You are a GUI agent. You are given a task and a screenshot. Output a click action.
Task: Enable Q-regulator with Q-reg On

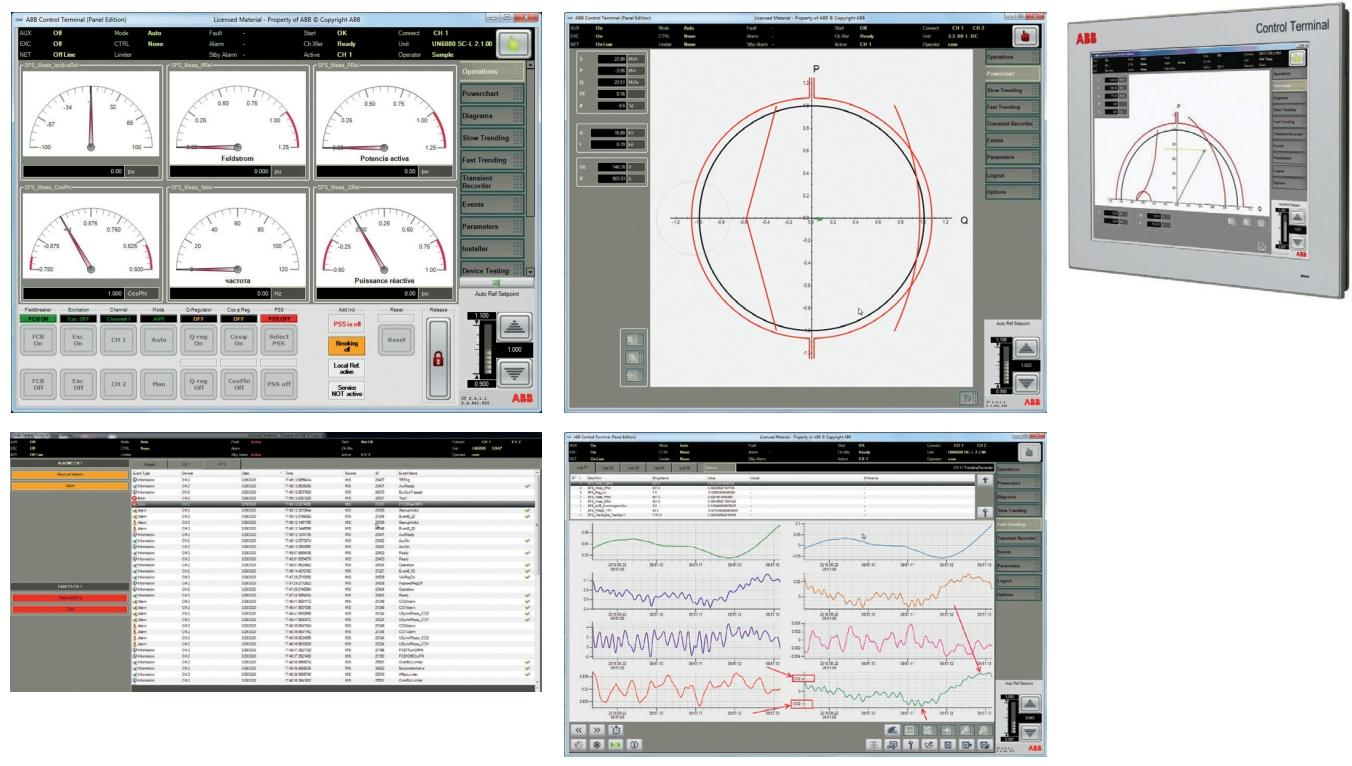point(198,341)
